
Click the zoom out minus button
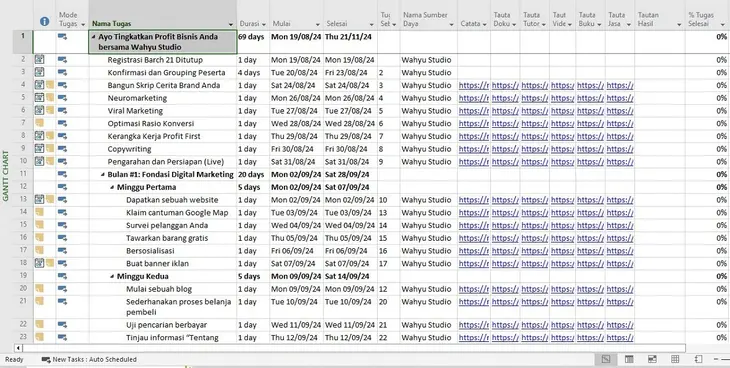pyautogui.click(x=716, y=359)
